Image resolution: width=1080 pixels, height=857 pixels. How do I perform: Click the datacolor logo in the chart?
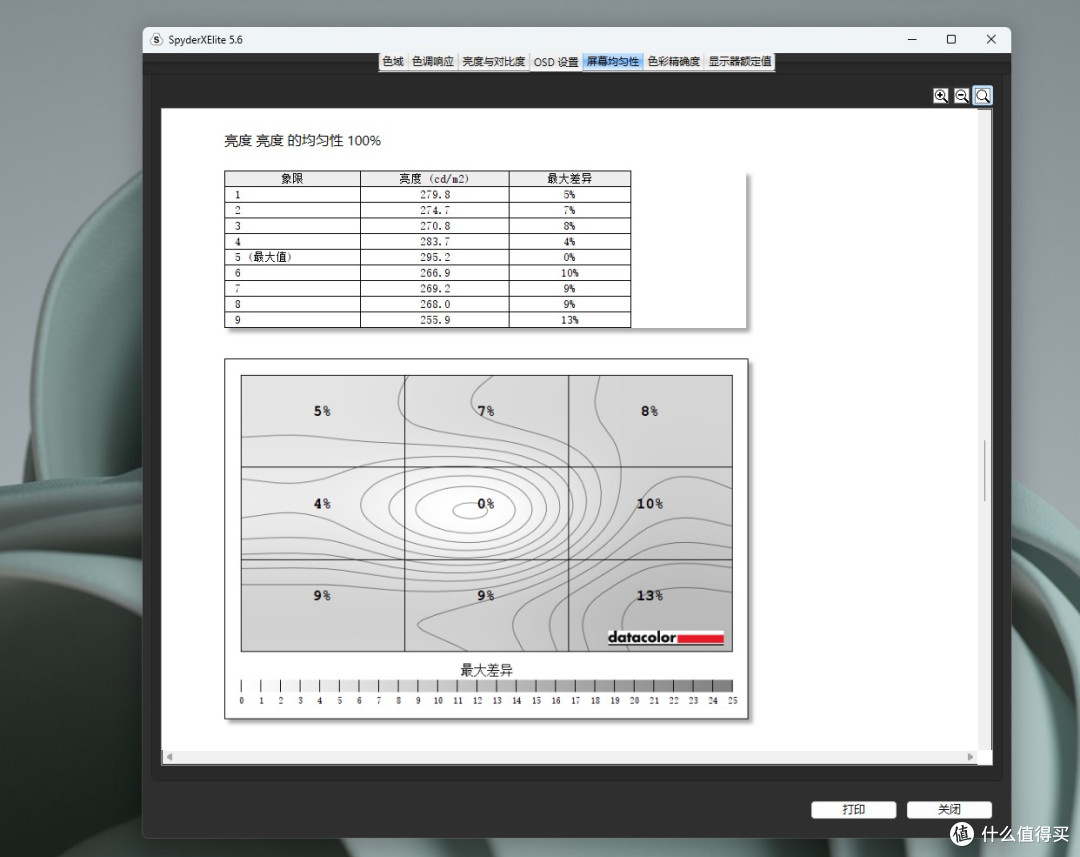point(665,637)
